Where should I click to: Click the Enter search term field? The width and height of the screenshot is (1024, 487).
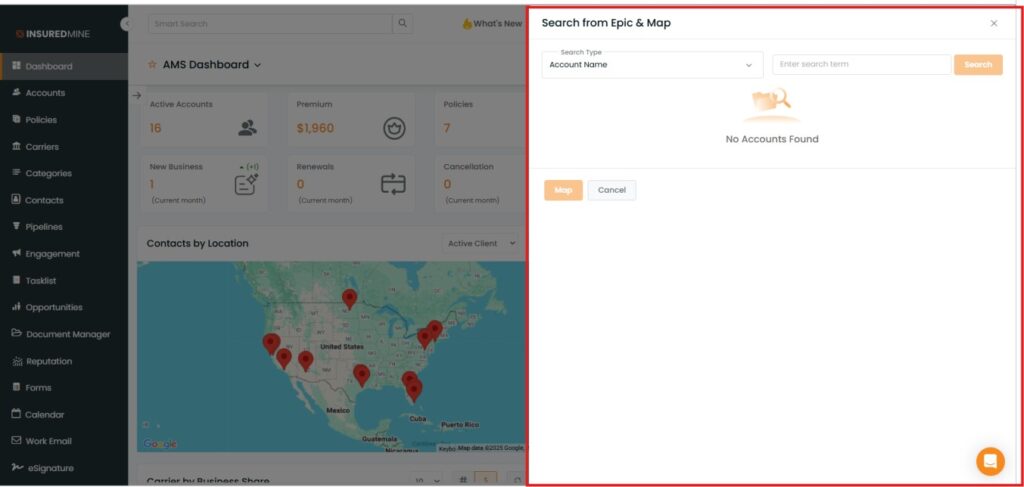click(861, 65)
